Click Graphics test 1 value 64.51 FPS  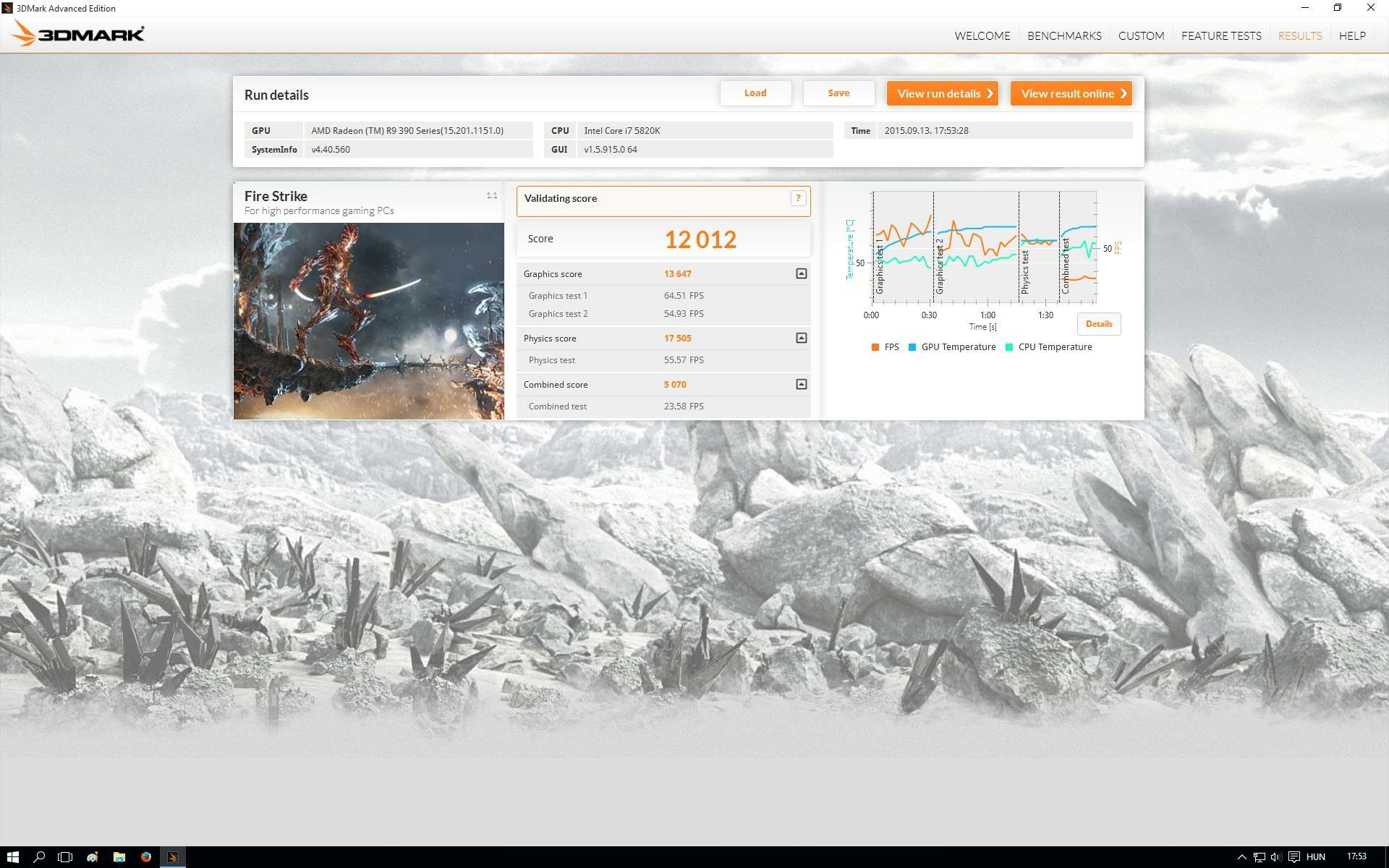(x=684, y=296)
